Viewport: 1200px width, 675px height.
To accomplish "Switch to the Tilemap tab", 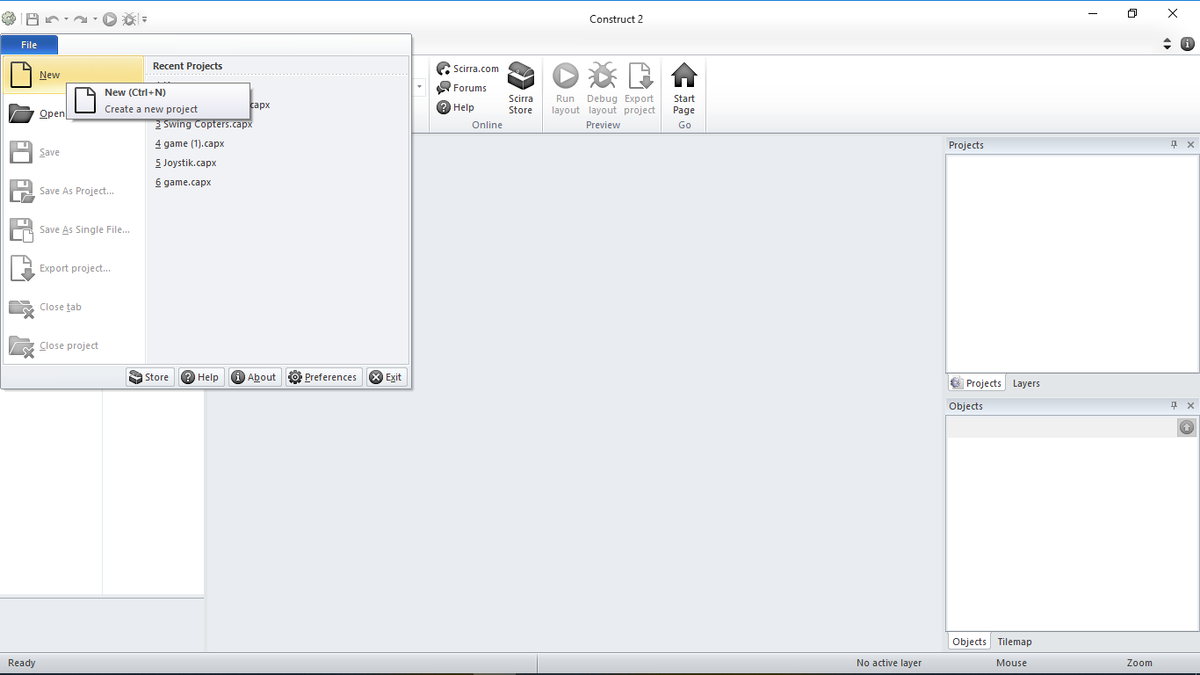I will (x=1014, y=641).
